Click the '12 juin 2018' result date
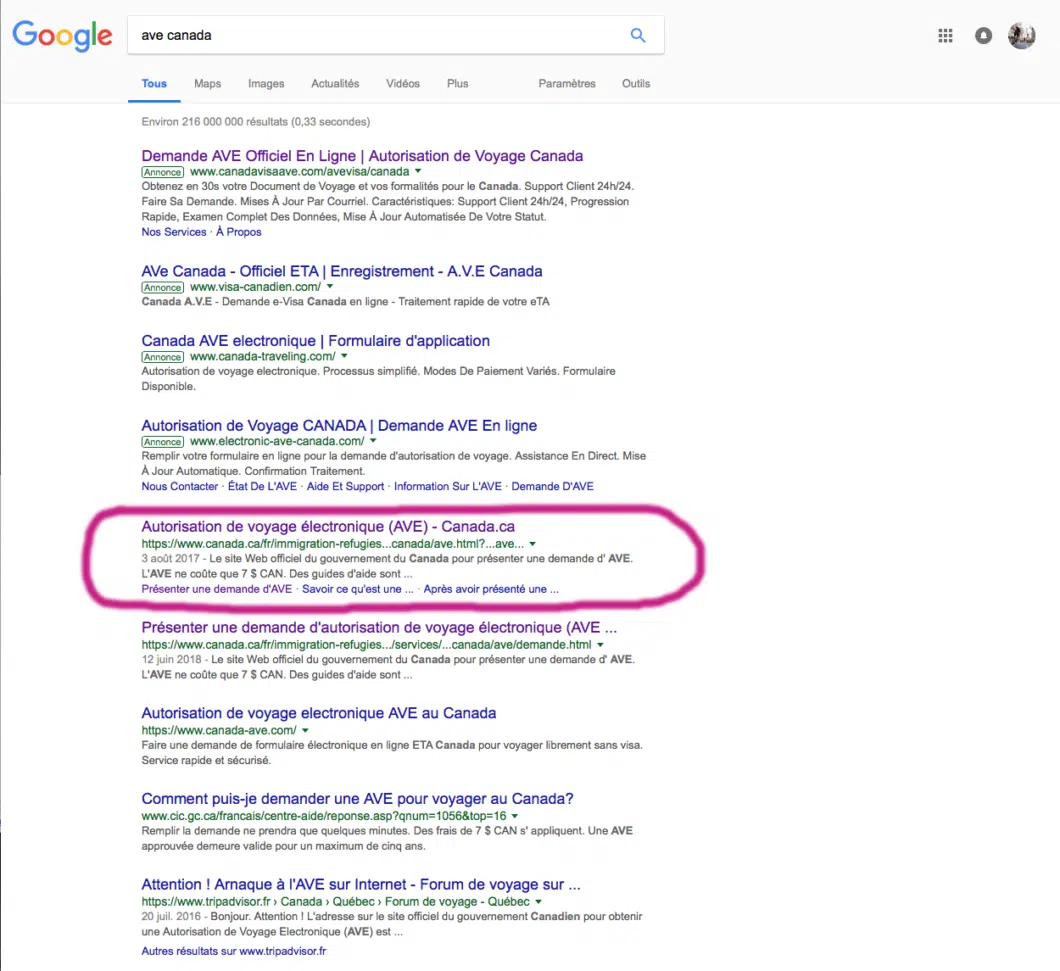The width and height of the screenshot is (1060, 971). (172, 659)
